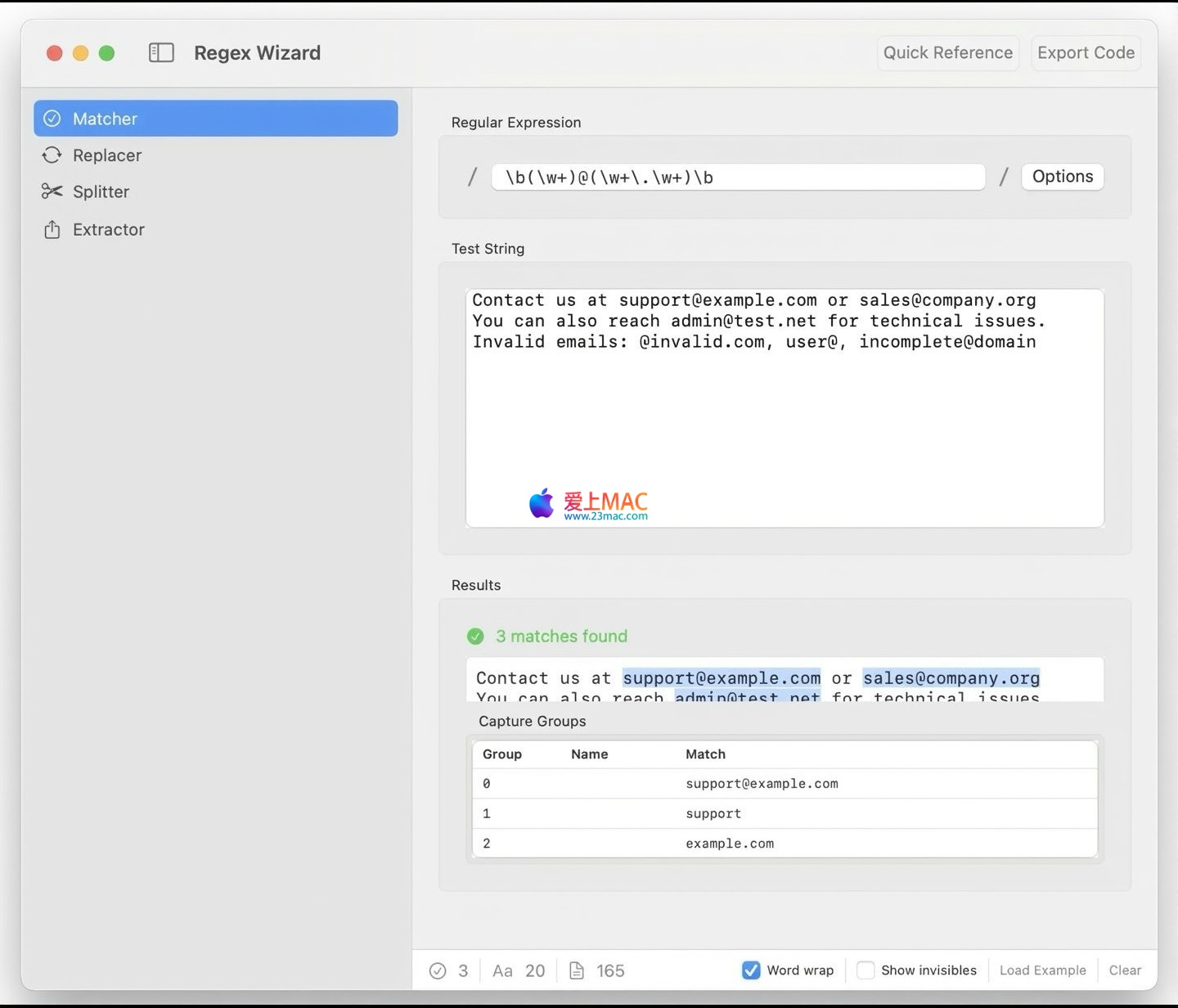Click the Splitter scissors icon
1178x1008 pixels.
click(52, 191)
